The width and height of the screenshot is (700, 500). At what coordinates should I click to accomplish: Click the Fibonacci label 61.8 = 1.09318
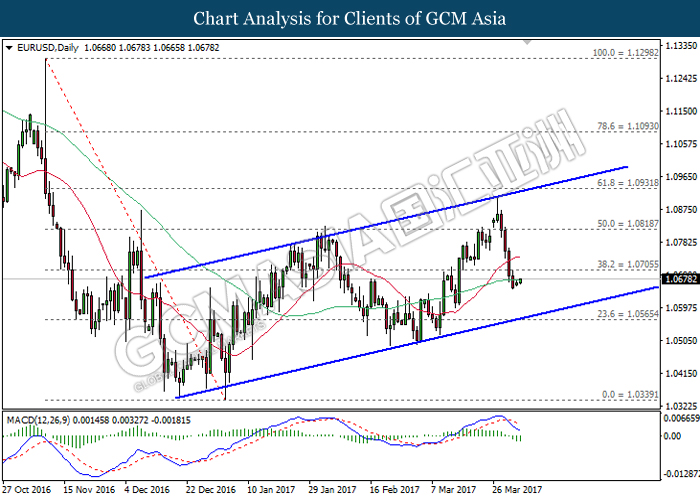(x=628, y=183)
